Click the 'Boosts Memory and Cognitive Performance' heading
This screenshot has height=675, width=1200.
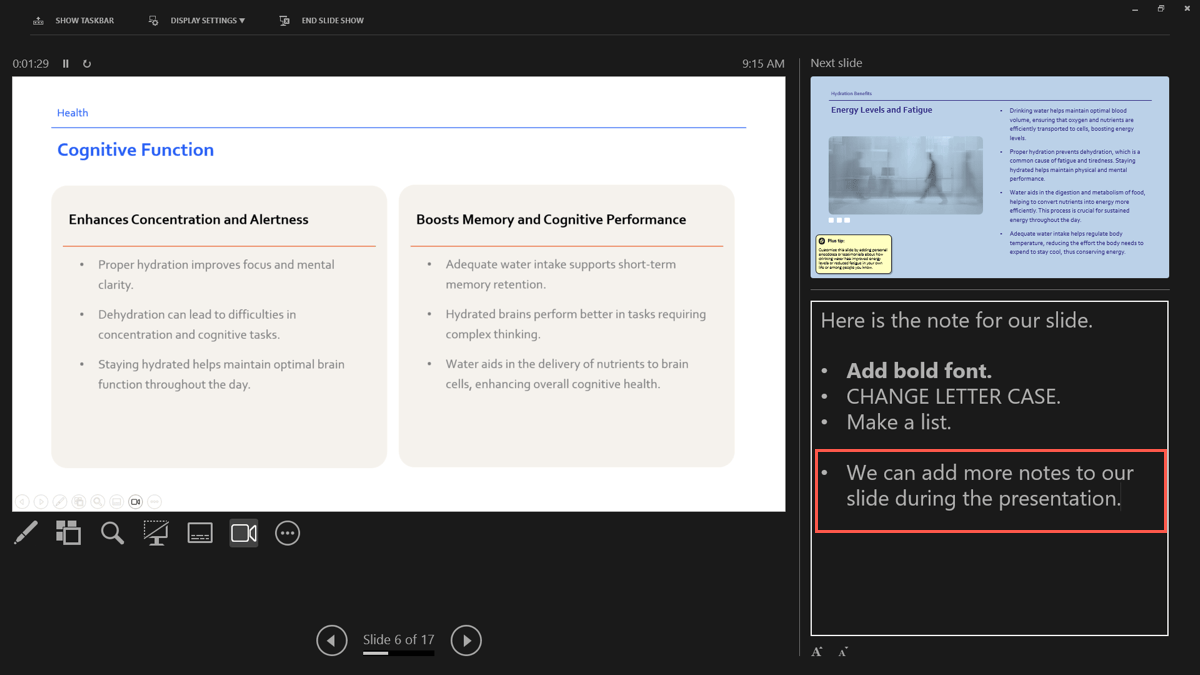551,220
